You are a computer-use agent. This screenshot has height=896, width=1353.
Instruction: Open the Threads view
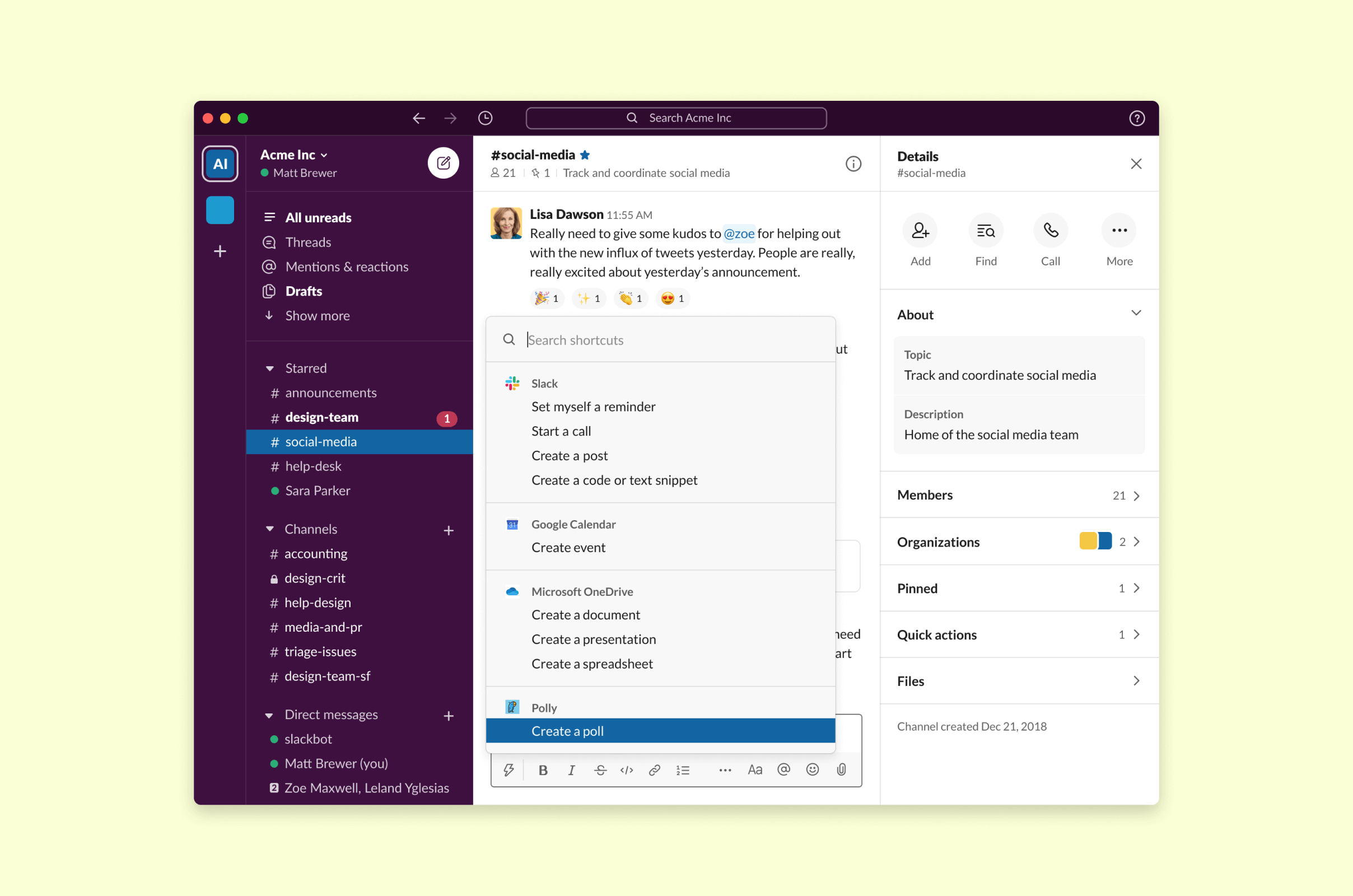pyautogui.click(x=308, y=242)
